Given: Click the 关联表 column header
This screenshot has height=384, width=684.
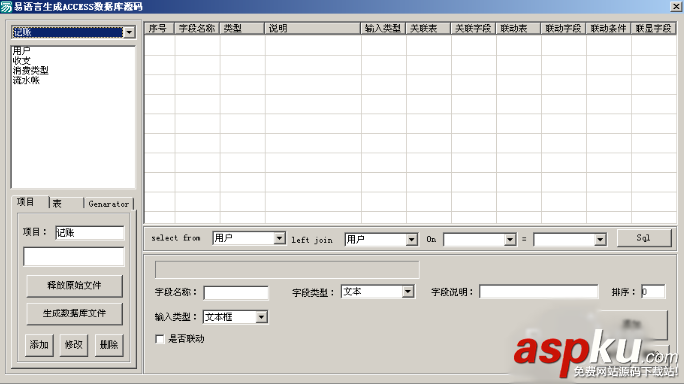Looking at the screenshot, I should point(428,28).
